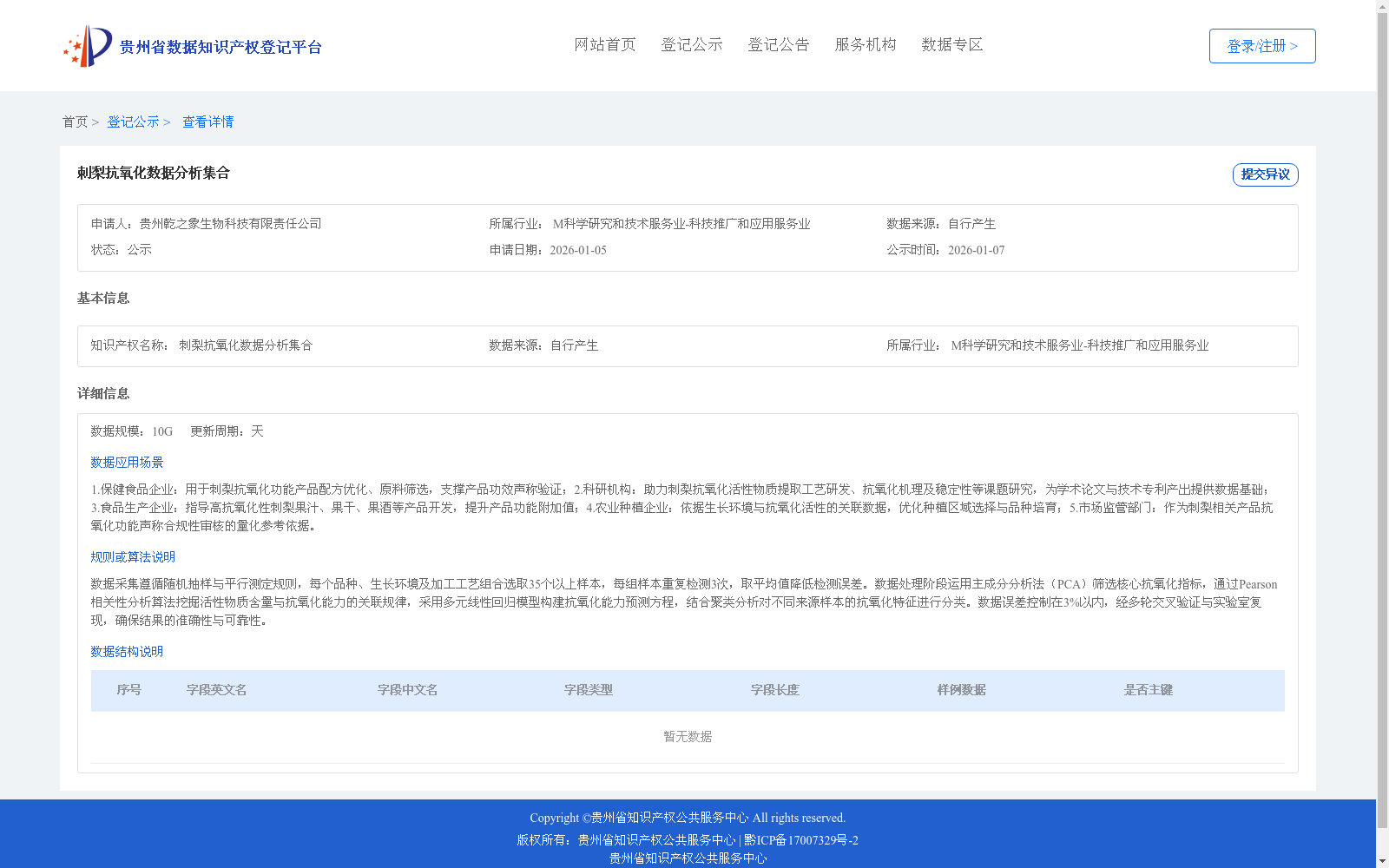The image size is (1389, 868).
Task: Follow the 登记公示 breadcrumb link
Action: click(x=133, y=122)
